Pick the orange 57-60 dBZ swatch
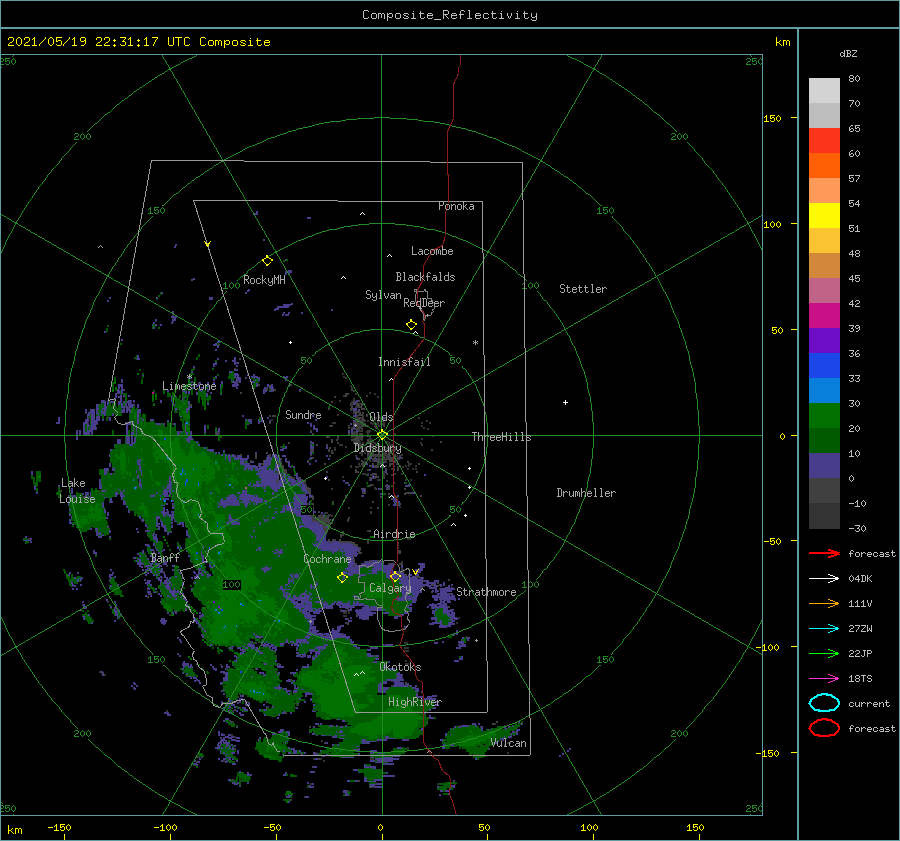The width and height of the screenshot is (900, 841). pyautogui.click(x=824, y=165)
